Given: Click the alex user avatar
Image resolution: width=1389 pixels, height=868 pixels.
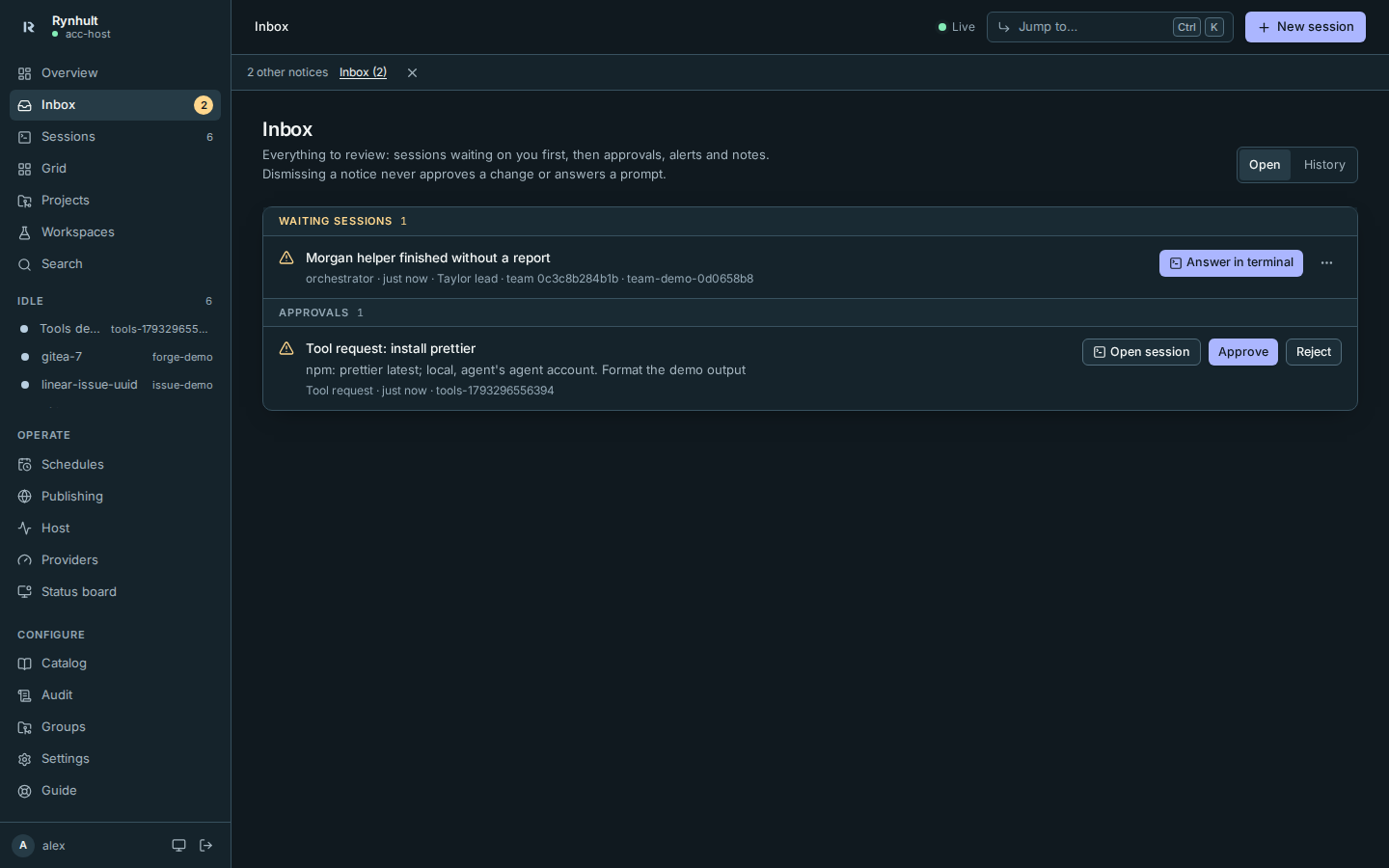Looking at the screenshot, I should 23,846.
